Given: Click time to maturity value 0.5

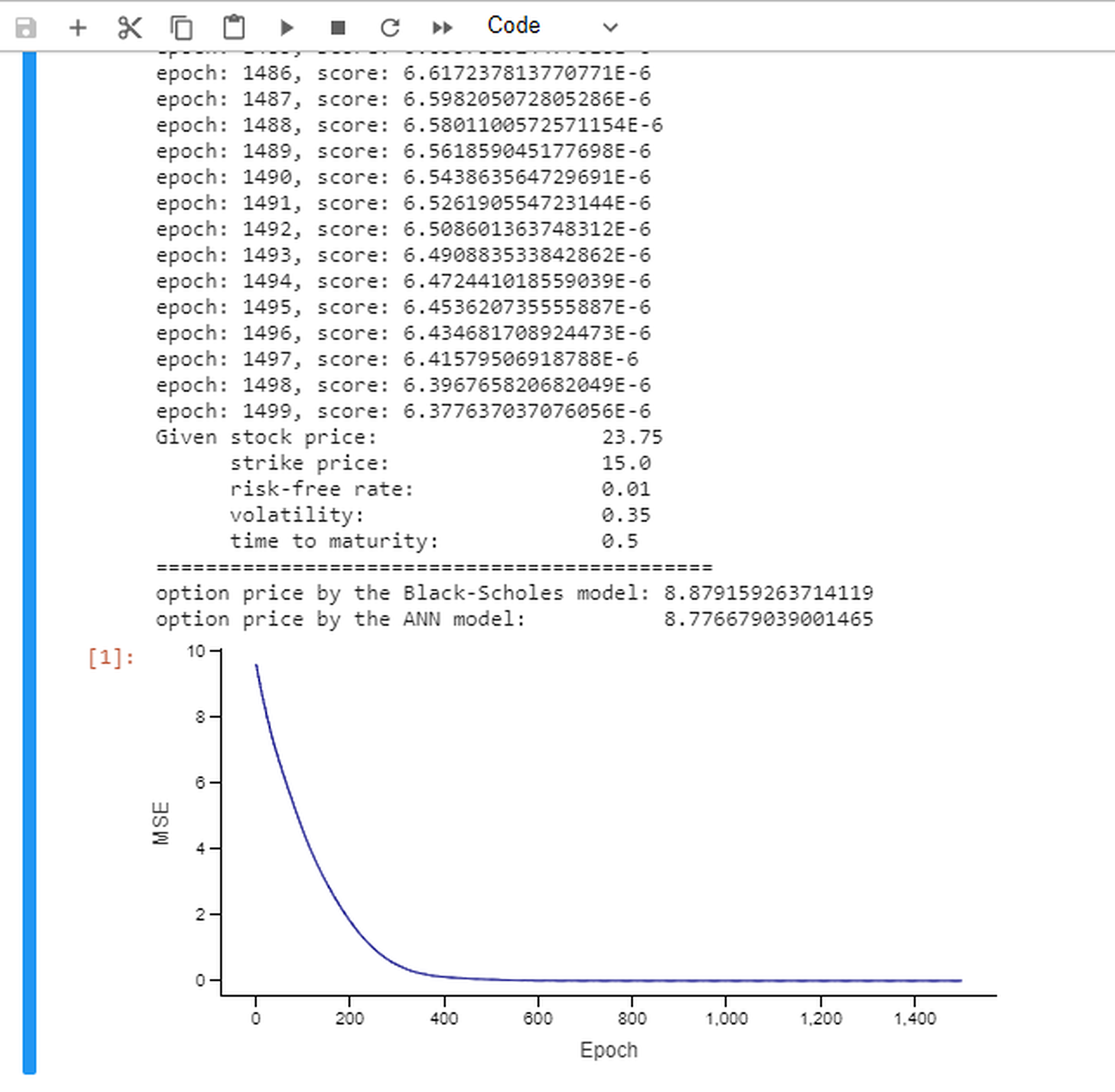Looking at the screenshot, I should pos(619,541).
